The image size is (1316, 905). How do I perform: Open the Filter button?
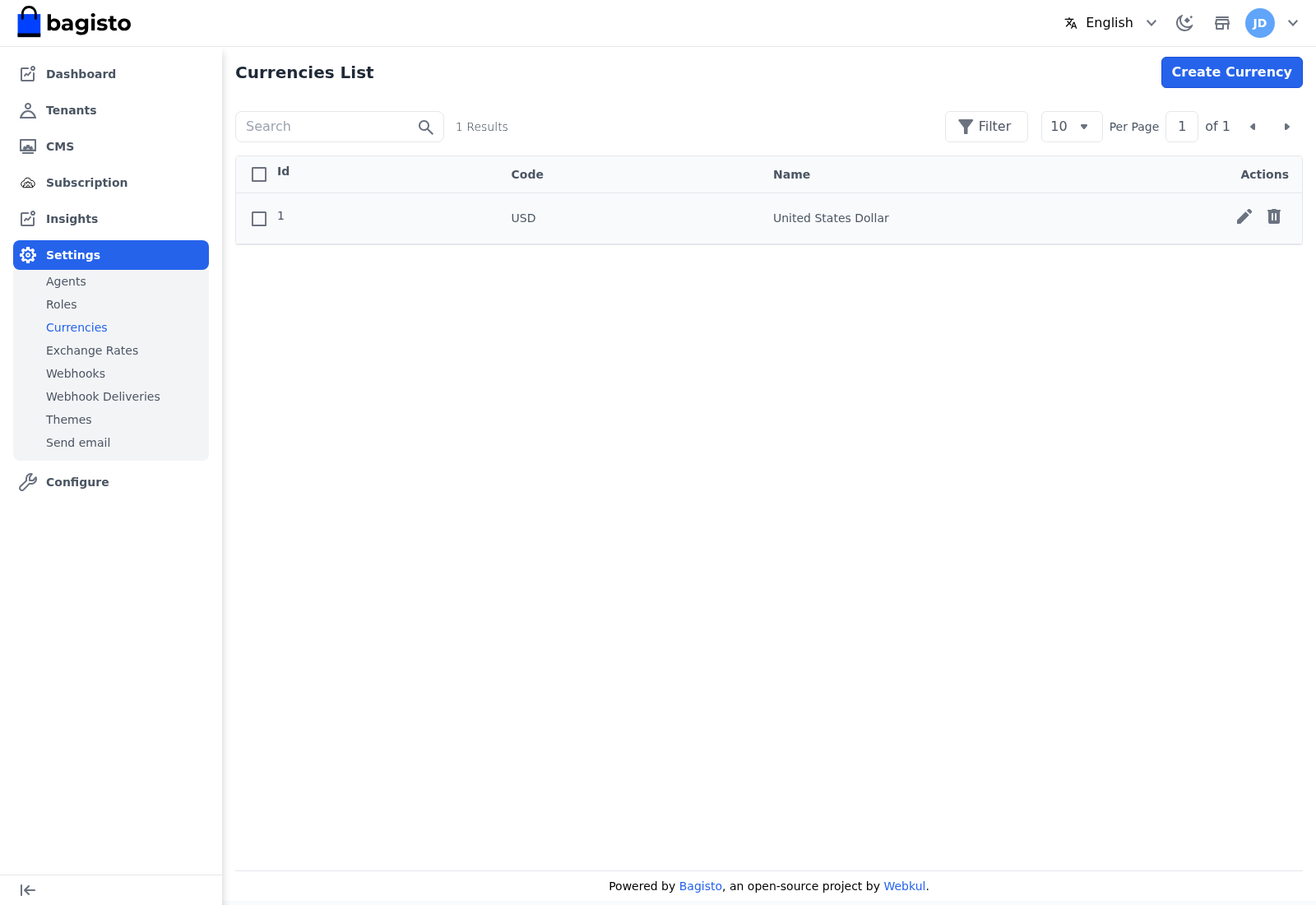click(x=986, y=127)
